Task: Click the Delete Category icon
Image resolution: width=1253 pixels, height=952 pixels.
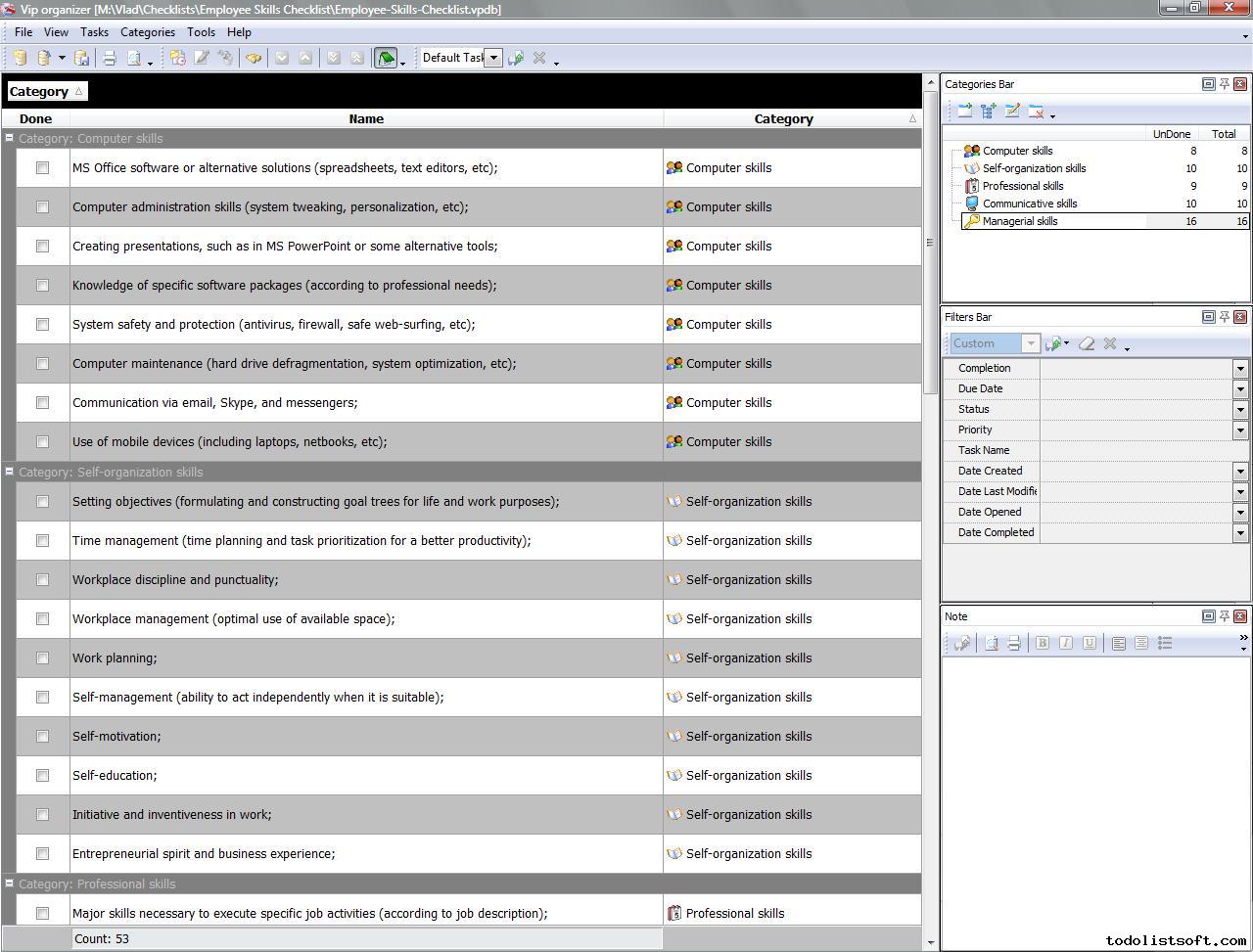Action: click(x=1036, y=112)
